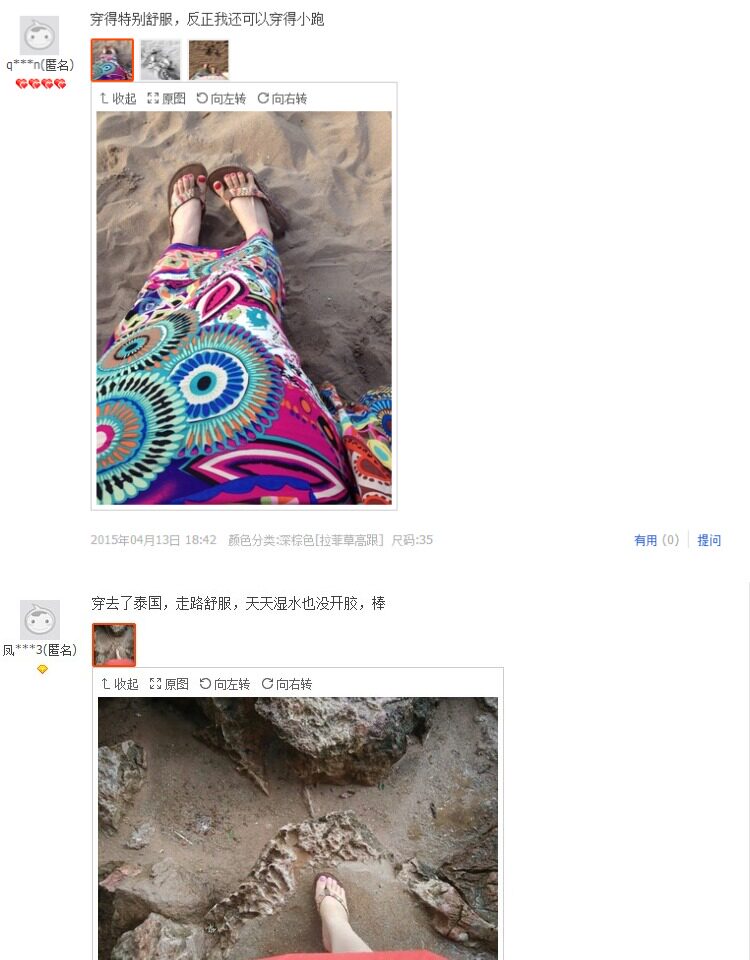Collapse the second review's expanded photo (收起)
Viewport: 750px width, 960px height.
pos(120,684)
